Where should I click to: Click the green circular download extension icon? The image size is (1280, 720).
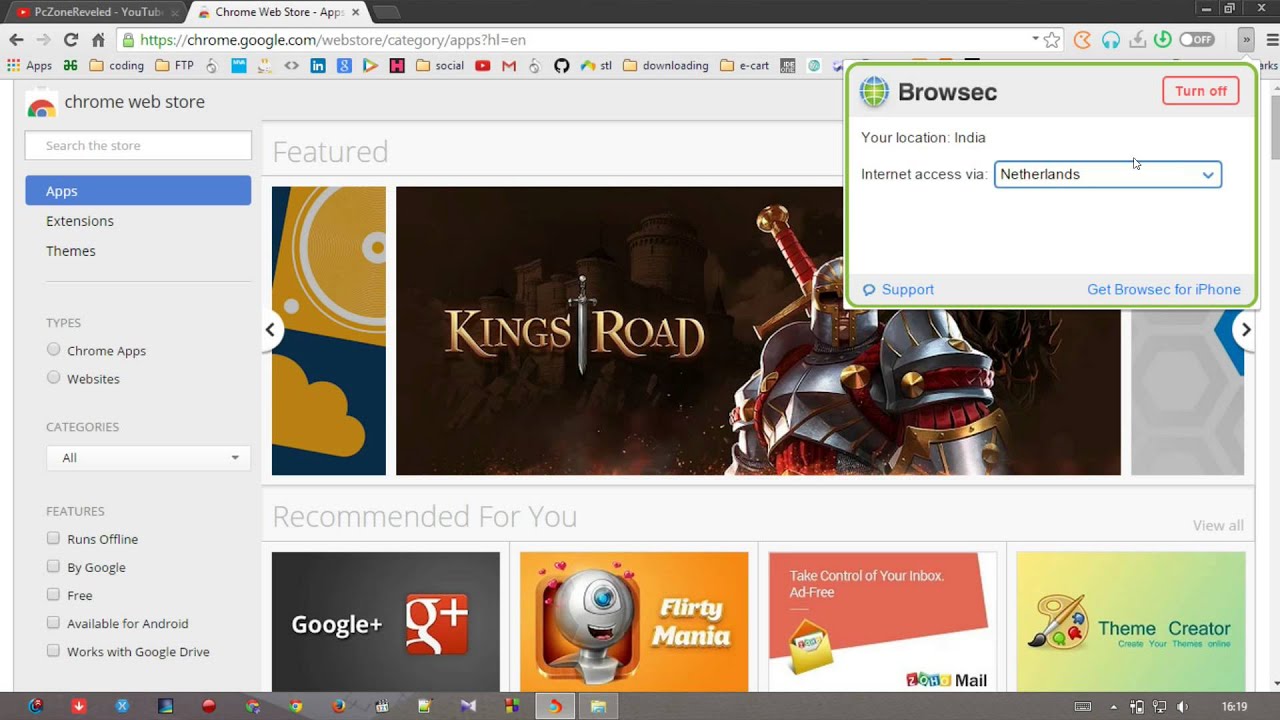tap(1162, 40)
